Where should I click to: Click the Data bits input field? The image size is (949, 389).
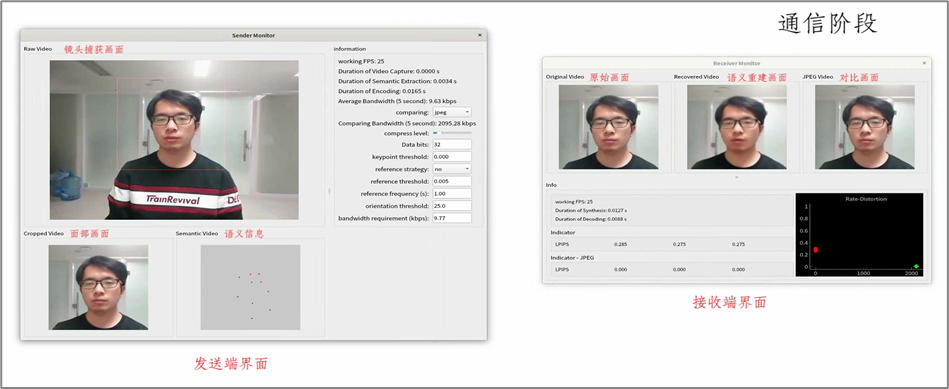(x=452, y=145)
